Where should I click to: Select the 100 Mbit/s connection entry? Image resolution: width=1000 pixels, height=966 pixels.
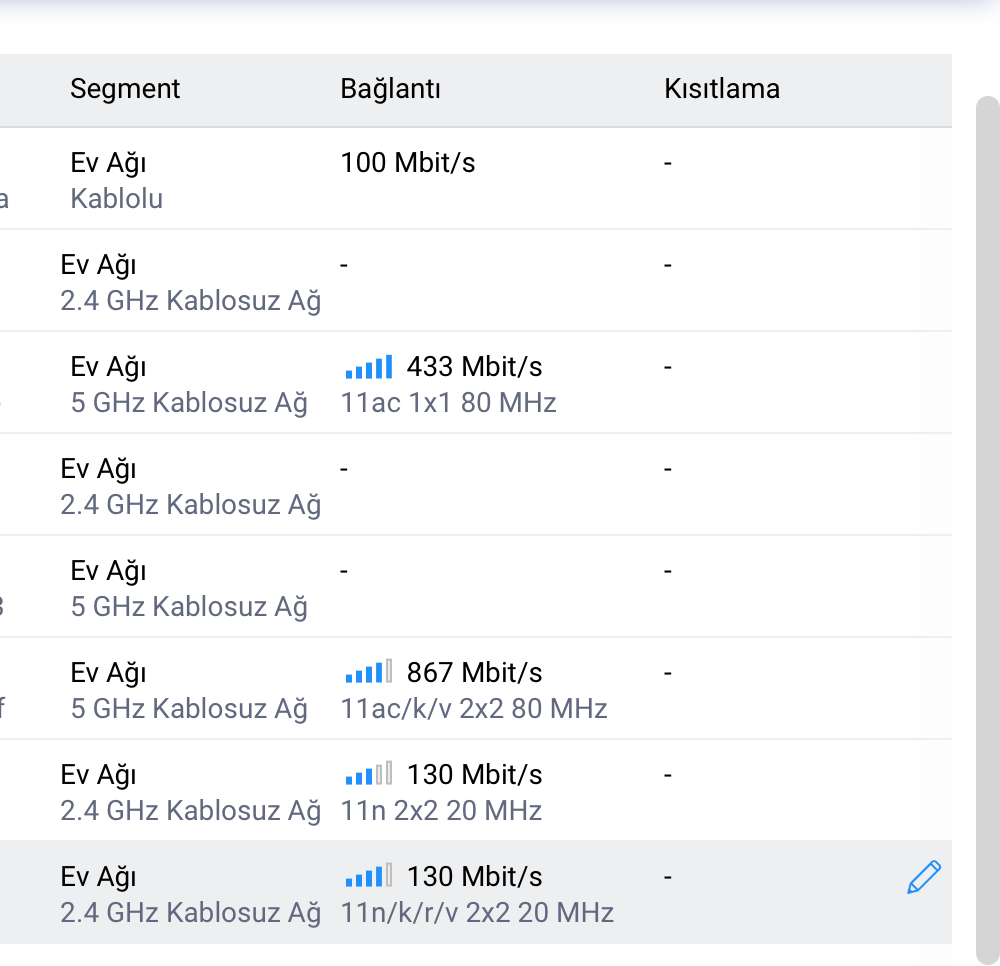[x=408, y=163]
